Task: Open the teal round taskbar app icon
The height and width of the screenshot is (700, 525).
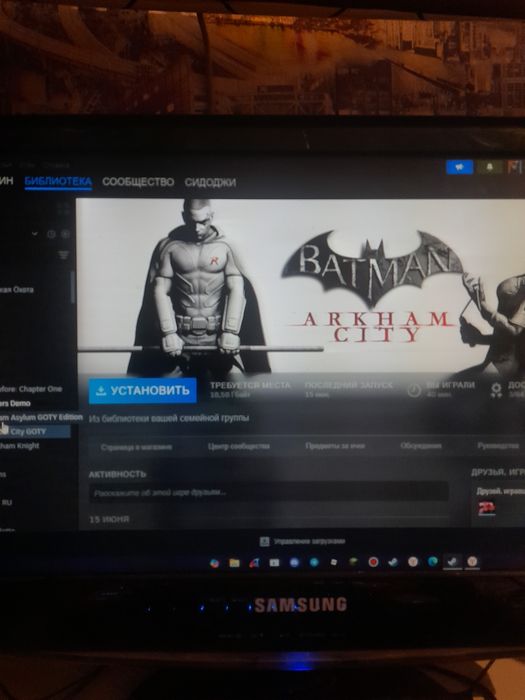Action: coord(314,562)
